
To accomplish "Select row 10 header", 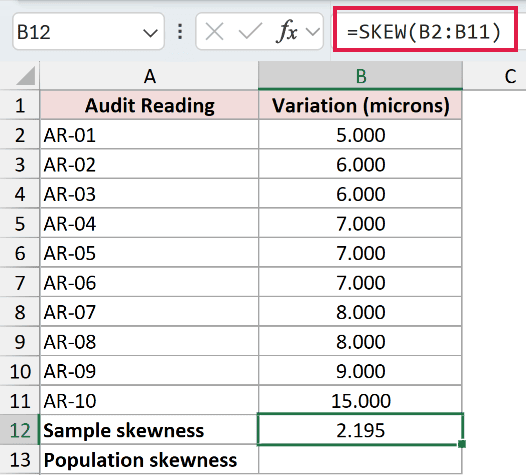I will click(x=20, y=371).
